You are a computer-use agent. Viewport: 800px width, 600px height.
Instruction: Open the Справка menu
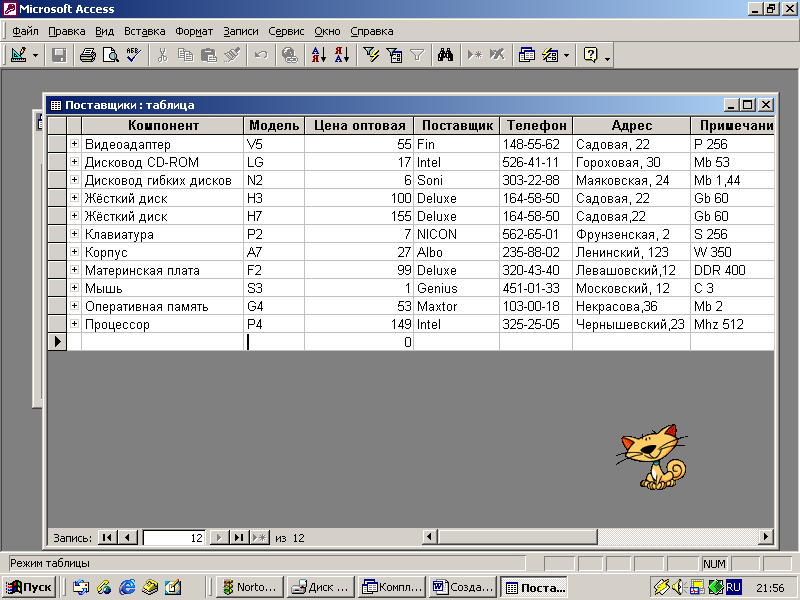(372, 31)
